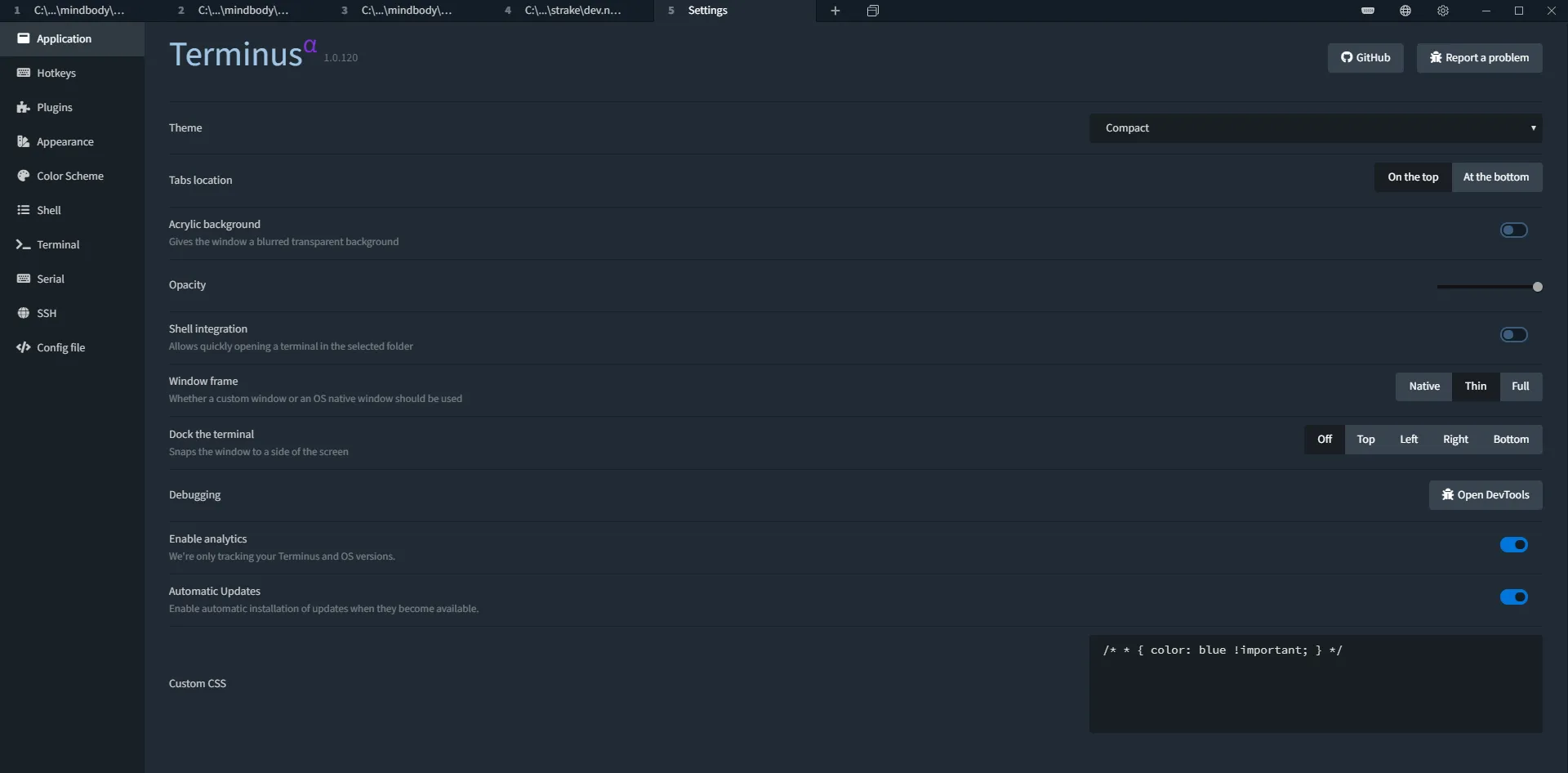Choose Native window frame
Viewport: 1568px width, 773px height.
(x=1423, y=386)
